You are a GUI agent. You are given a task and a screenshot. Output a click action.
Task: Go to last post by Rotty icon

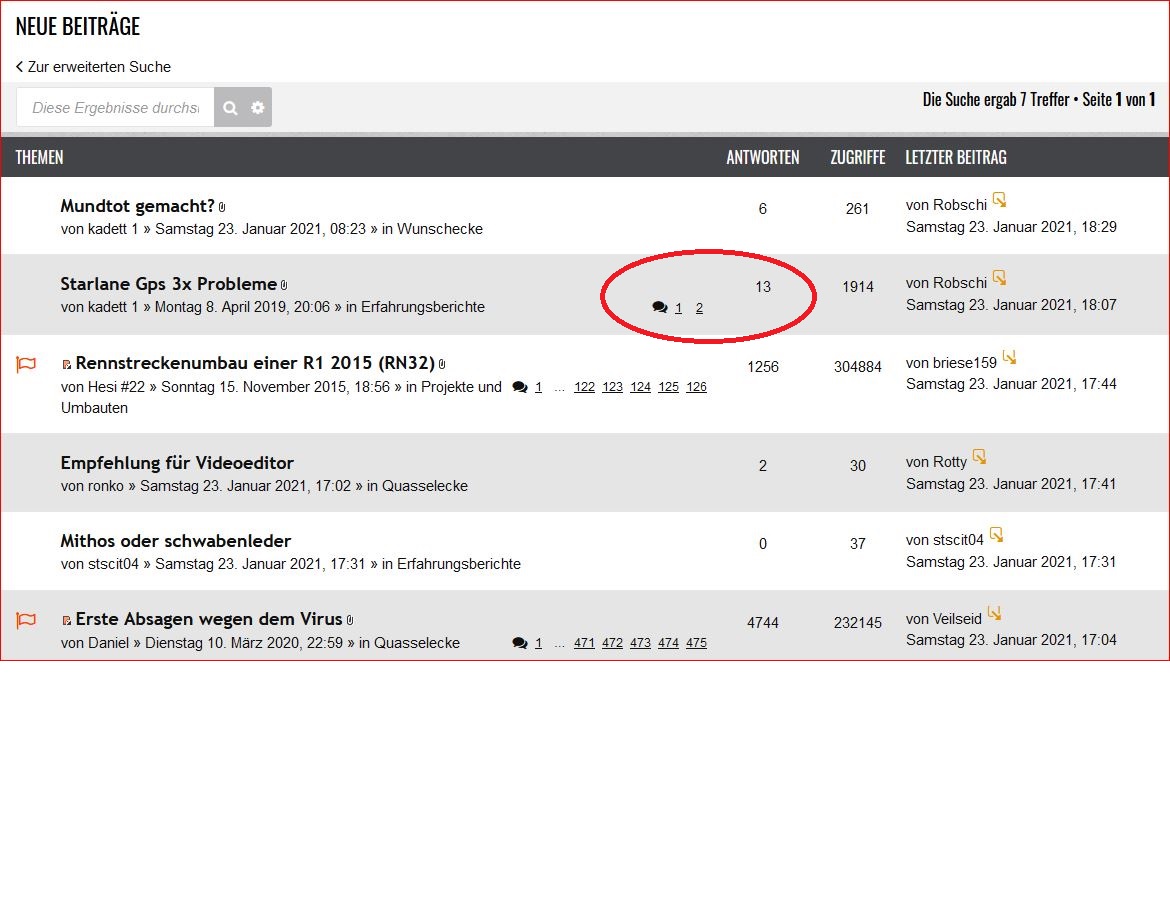coord(979,457)
